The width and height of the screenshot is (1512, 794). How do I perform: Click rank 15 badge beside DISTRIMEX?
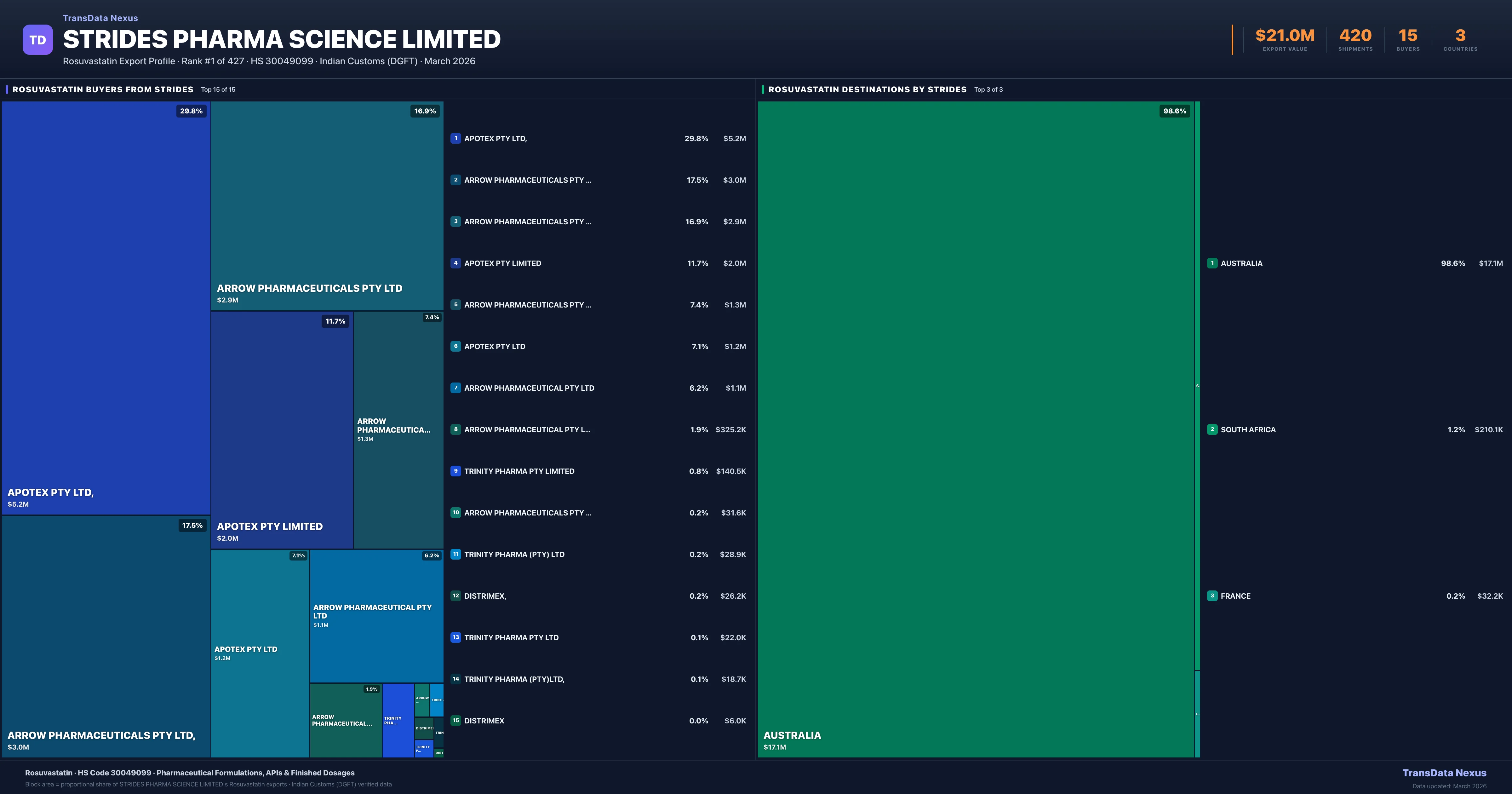point(455,721)
